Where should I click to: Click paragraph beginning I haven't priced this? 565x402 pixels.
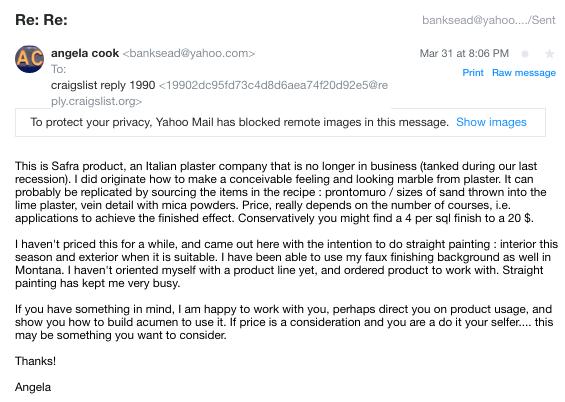[286, 264]
